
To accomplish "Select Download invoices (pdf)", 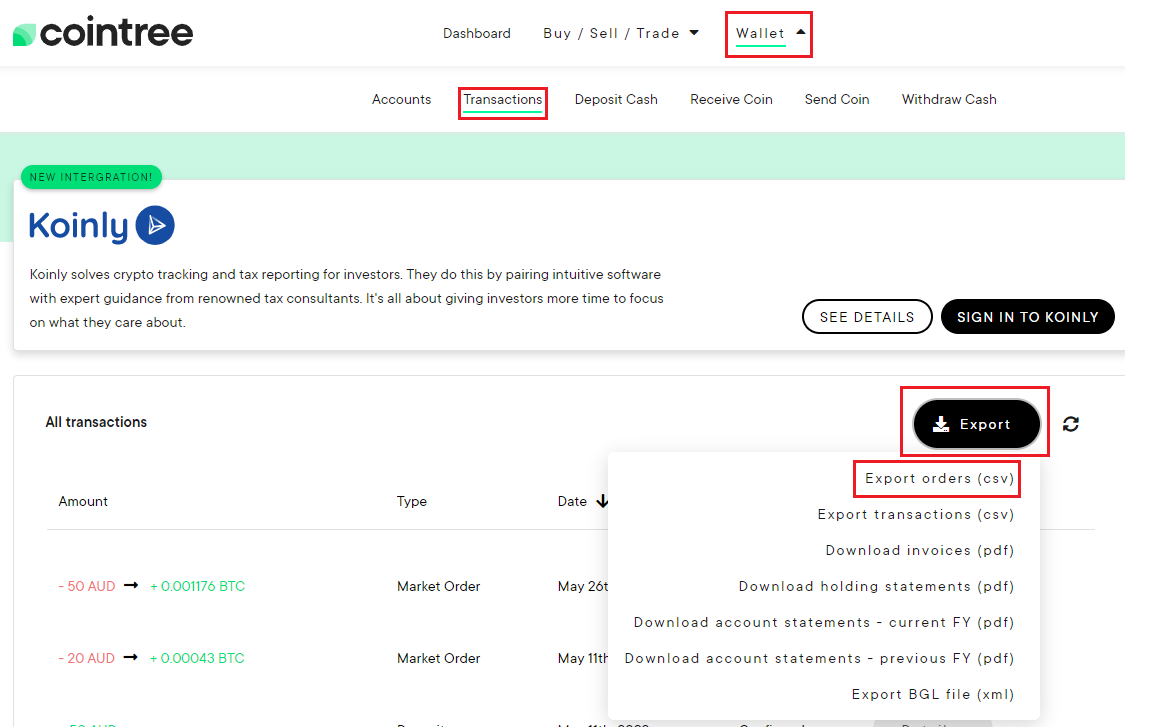I will pyautogui.click(x=919, y=550).
